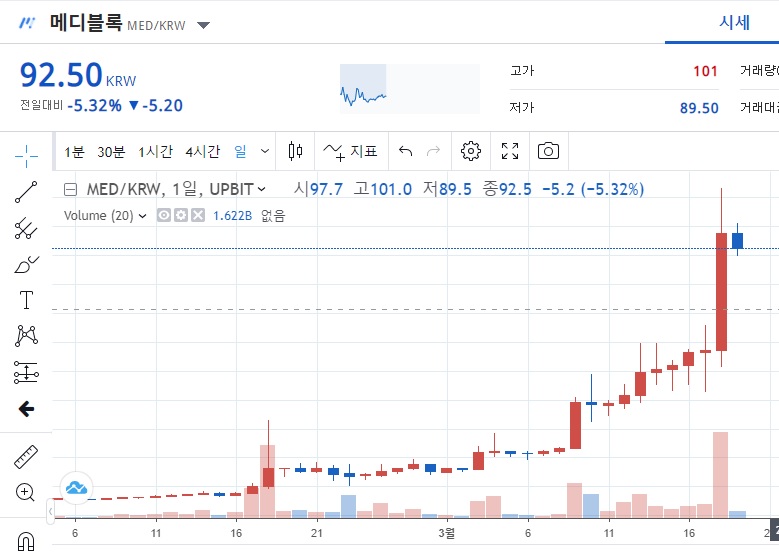Select the trend line drawing tool
Image resolution: width=779 pixels, height=558 pixels.
pyautogui.click(x=26, y=192)
